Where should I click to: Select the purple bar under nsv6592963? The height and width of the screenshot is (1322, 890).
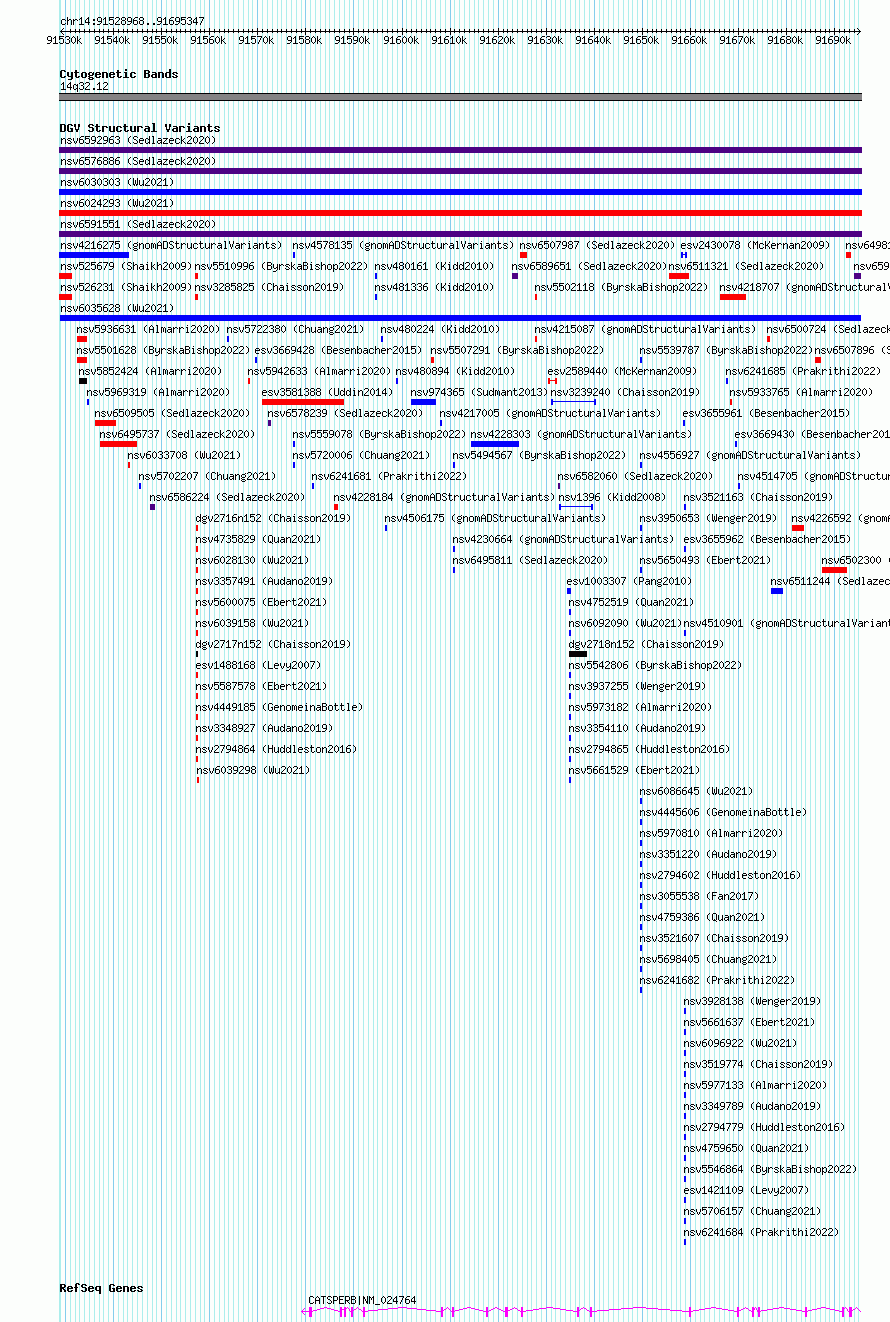(x=460, y=150)
